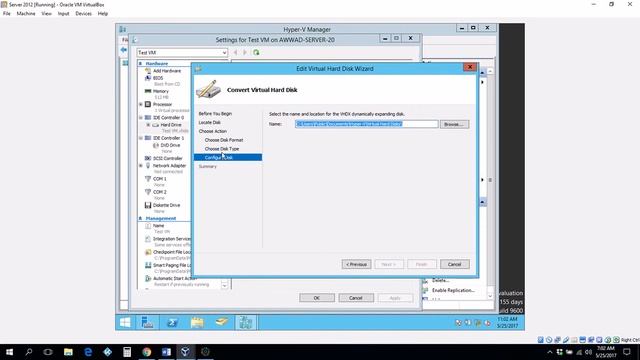
Task: Go to Choose Disk Format wizard step
Action: 224,140
